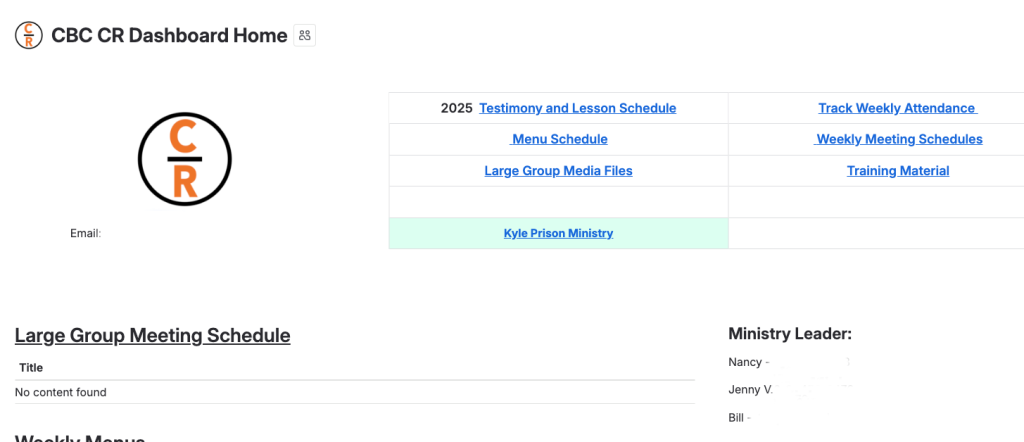Image resolution: width=1024 pixels, height=442 pixels.
Task: Click the CBC CR Dashboard Home page title
Action: [x=169, y=35]
